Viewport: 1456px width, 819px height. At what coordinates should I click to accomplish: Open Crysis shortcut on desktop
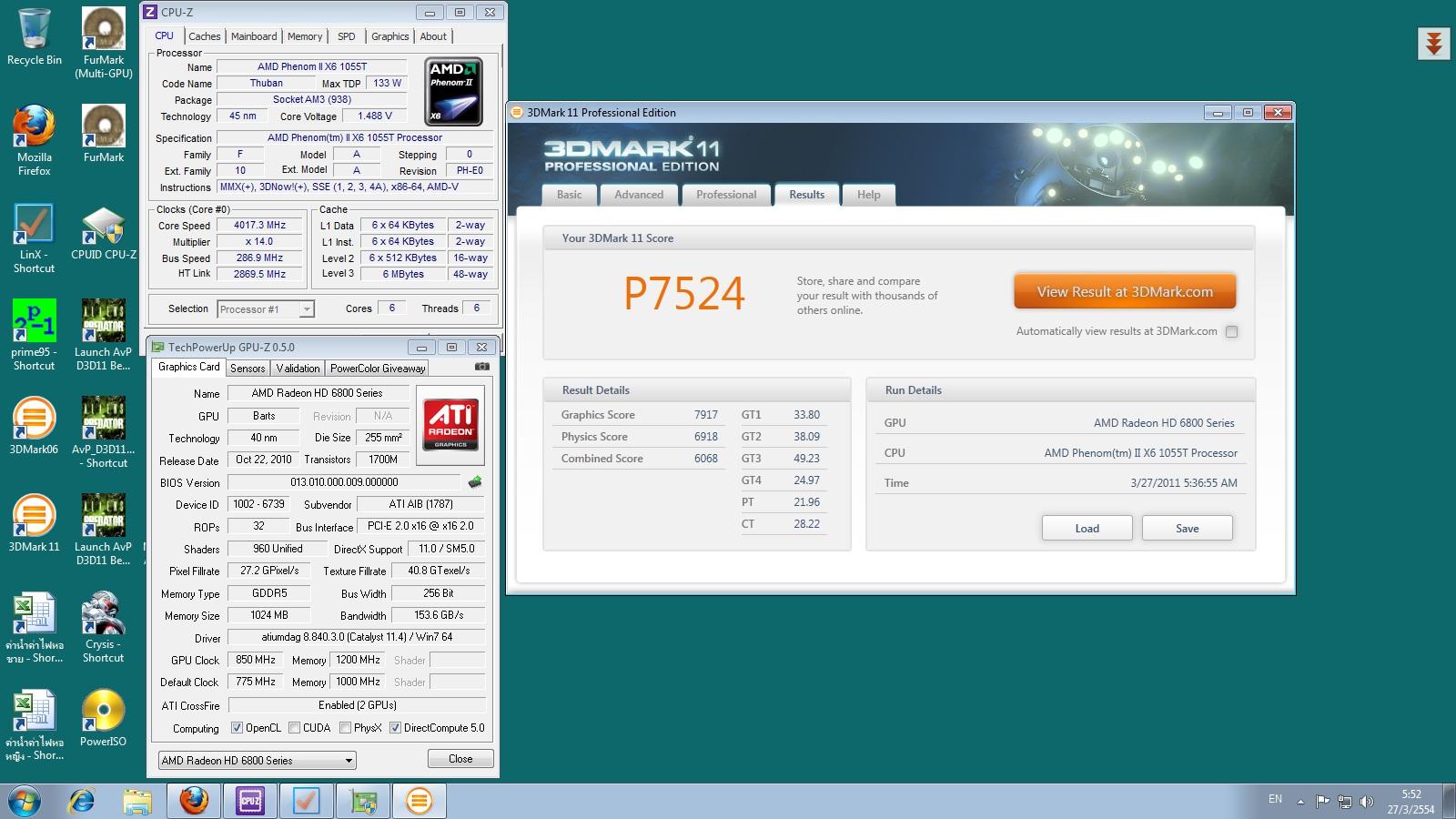tap(104, 626)
